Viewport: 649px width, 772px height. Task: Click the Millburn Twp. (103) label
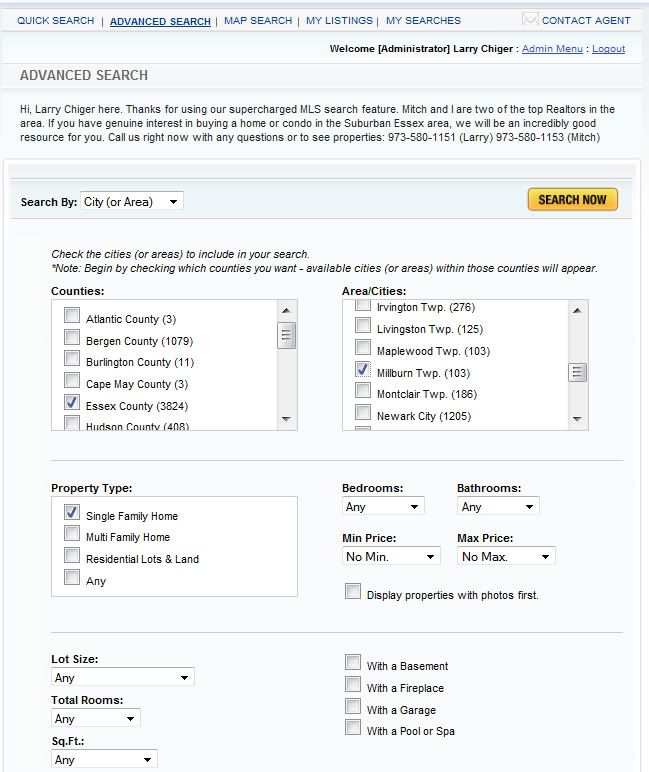pos(423,373)
